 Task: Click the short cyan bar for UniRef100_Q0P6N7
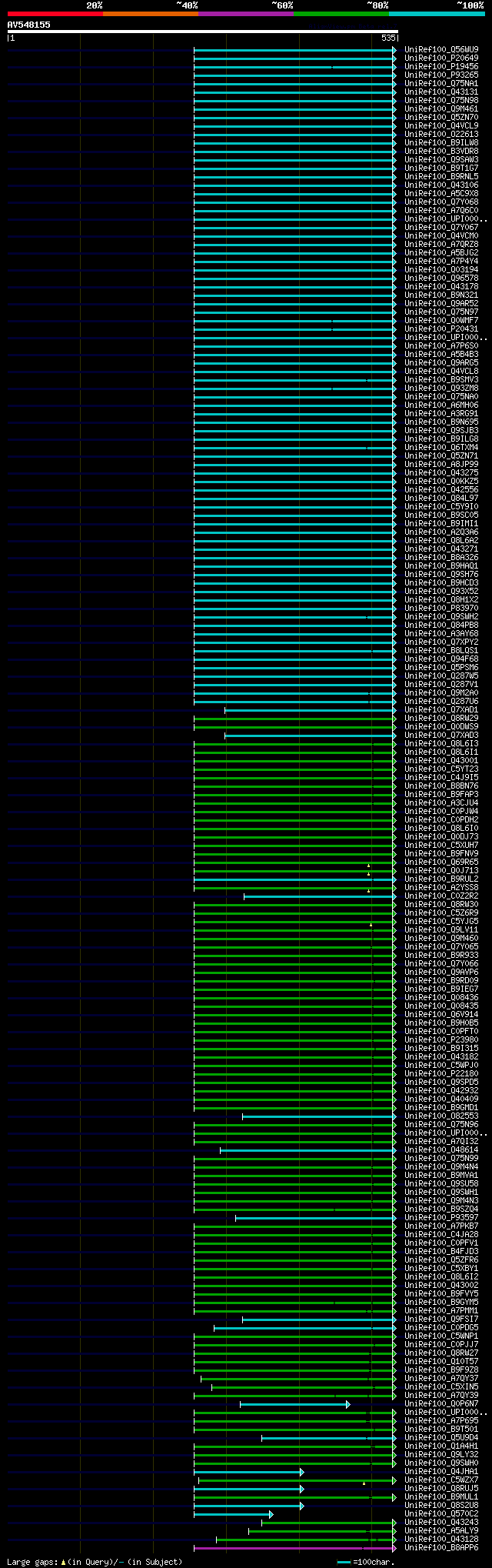(295, 1404)
